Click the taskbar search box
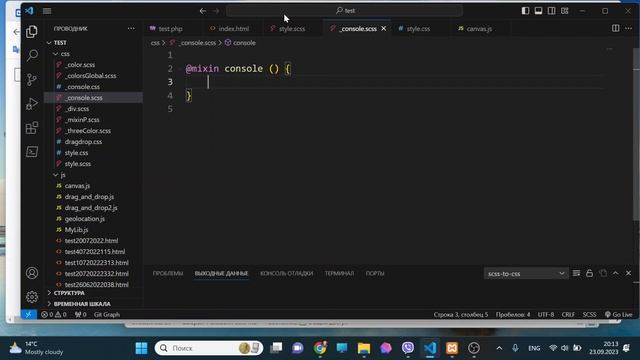The image size is (640, 360). (209, 348)
